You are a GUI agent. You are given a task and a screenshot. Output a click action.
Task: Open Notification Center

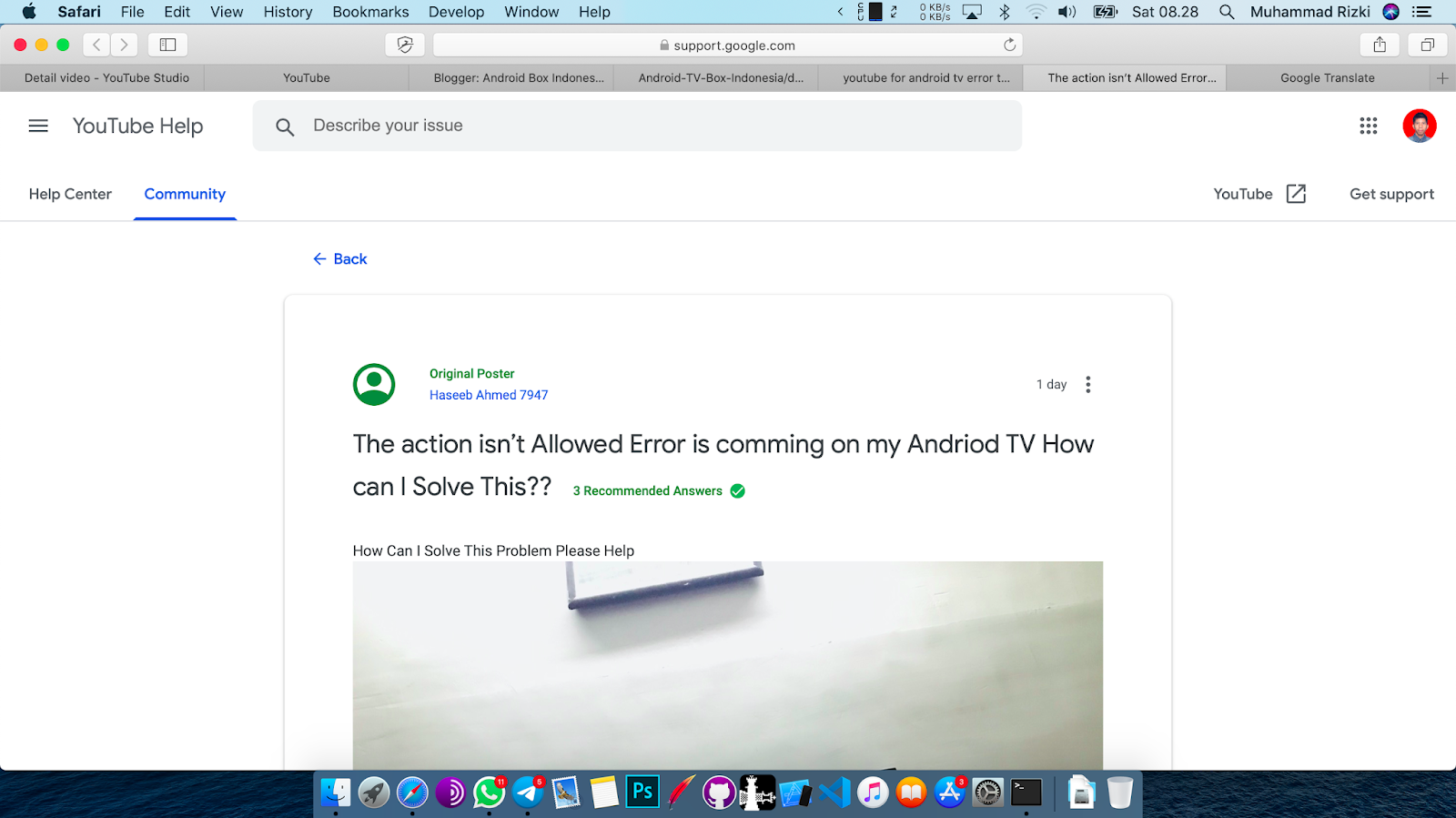1422,12
